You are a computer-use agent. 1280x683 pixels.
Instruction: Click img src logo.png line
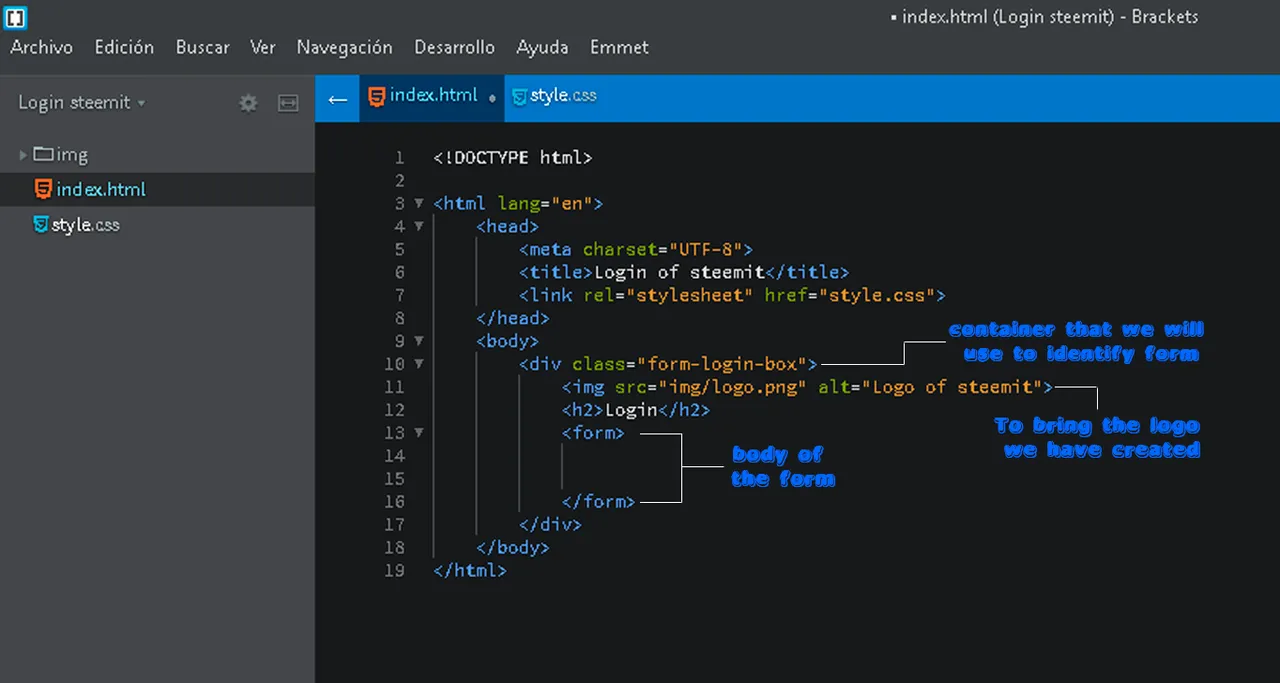point(807,387)
